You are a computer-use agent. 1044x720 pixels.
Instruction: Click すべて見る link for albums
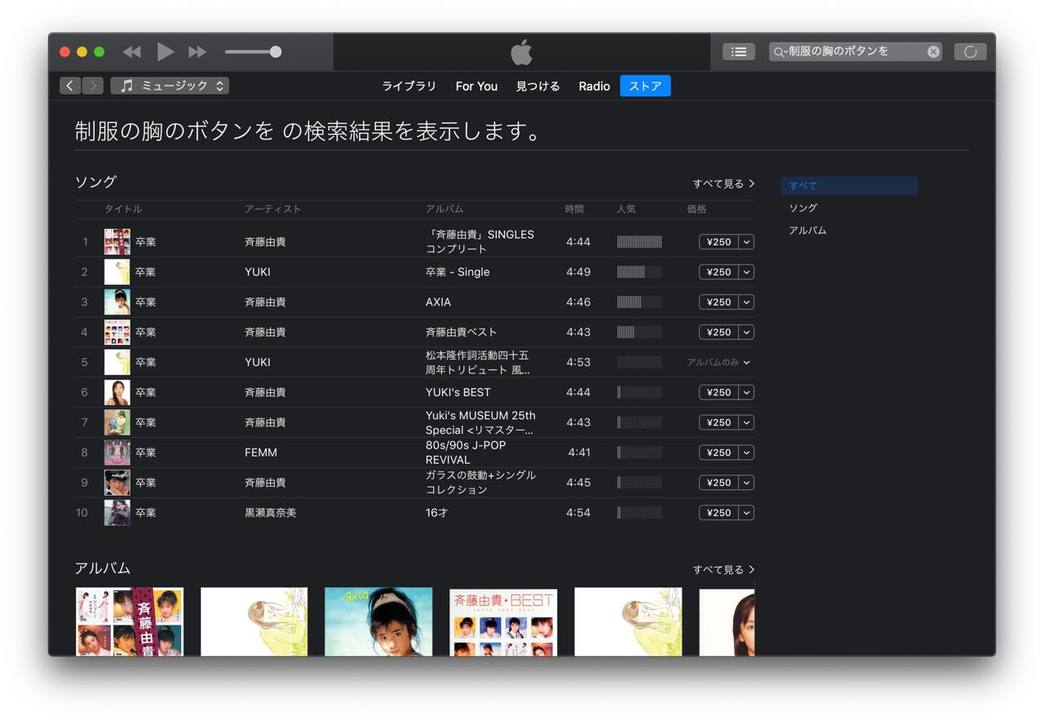pyautogui.click(x=724, y=569)
